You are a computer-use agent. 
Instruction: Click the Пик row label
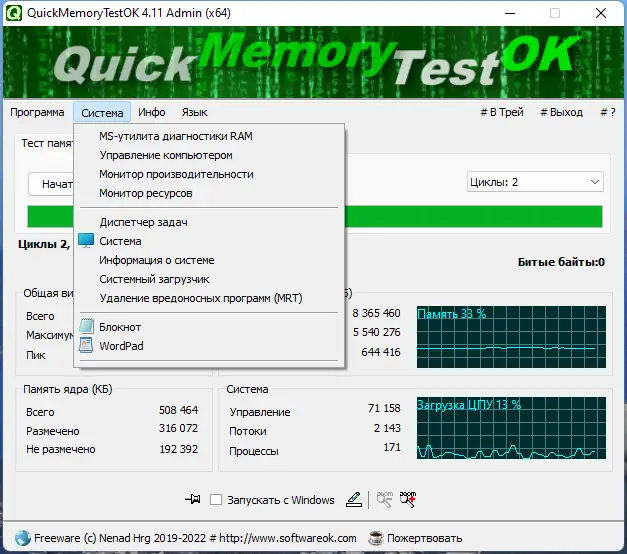click(36, 355)
